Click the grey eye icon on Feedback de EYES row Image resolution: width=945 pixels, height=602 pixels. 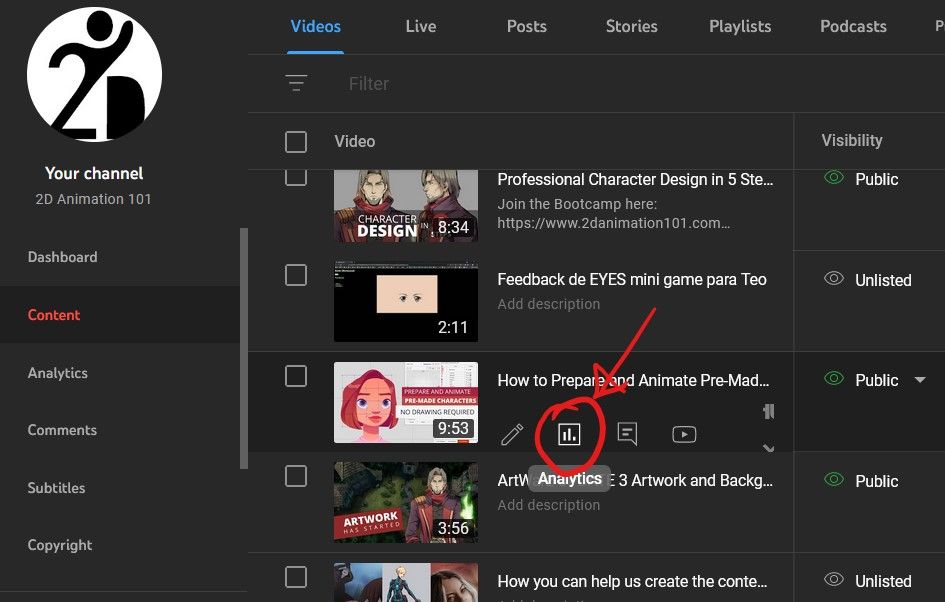(833, 279)
